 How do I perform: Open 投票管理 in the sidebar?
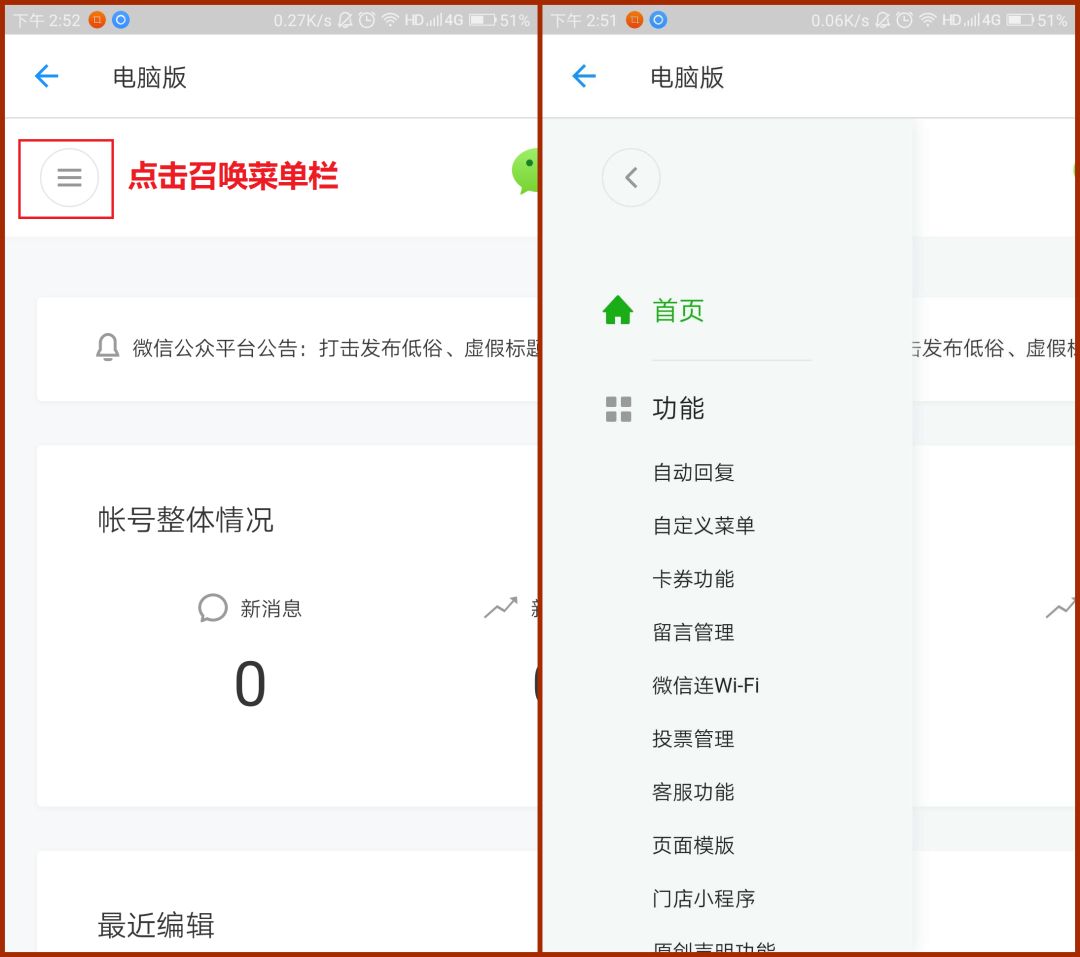coord(693,739)
